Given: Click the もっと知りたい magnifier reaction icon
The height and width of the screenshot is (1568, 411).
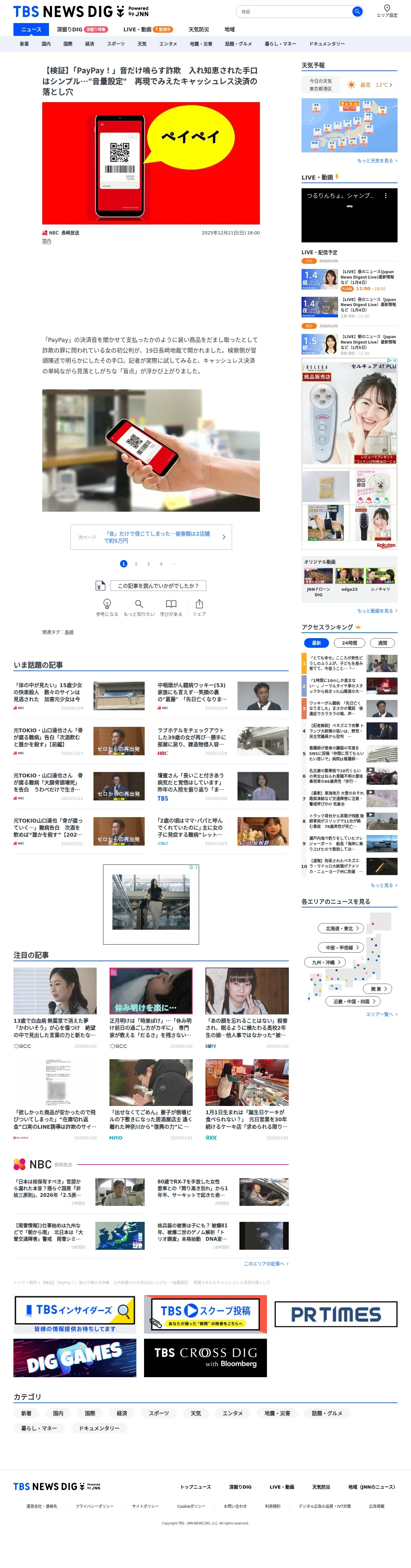Looking at the screenshot, I should point(139,603).
